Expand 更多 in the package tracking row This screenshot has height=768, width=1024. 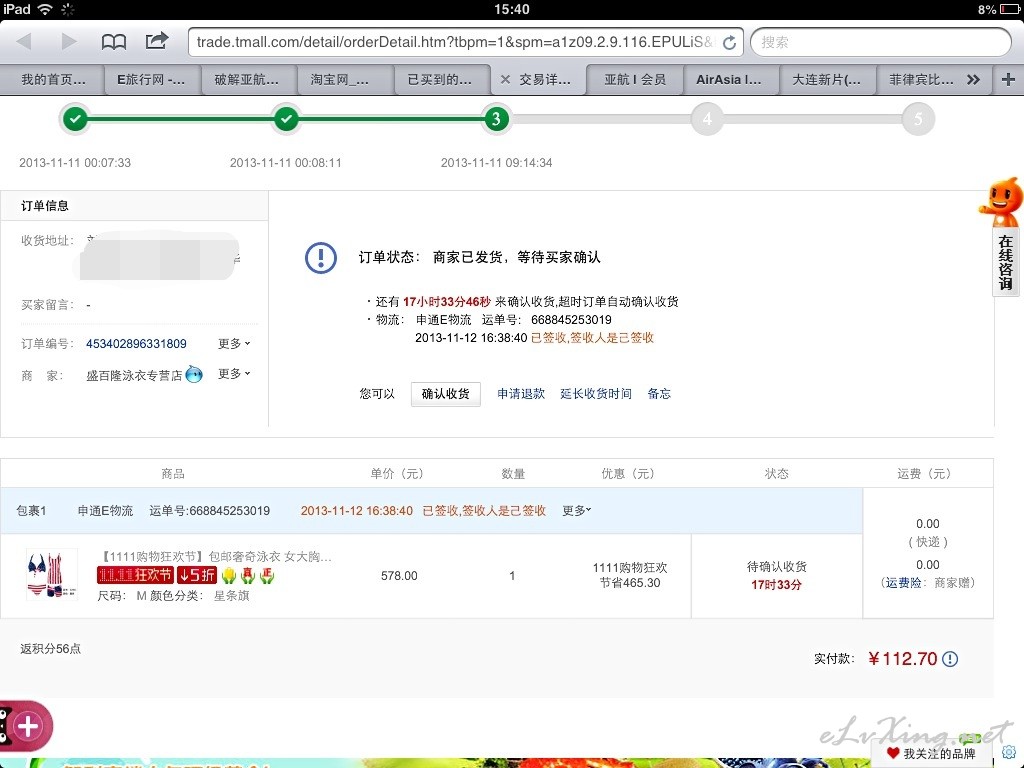tap(577, 510)
